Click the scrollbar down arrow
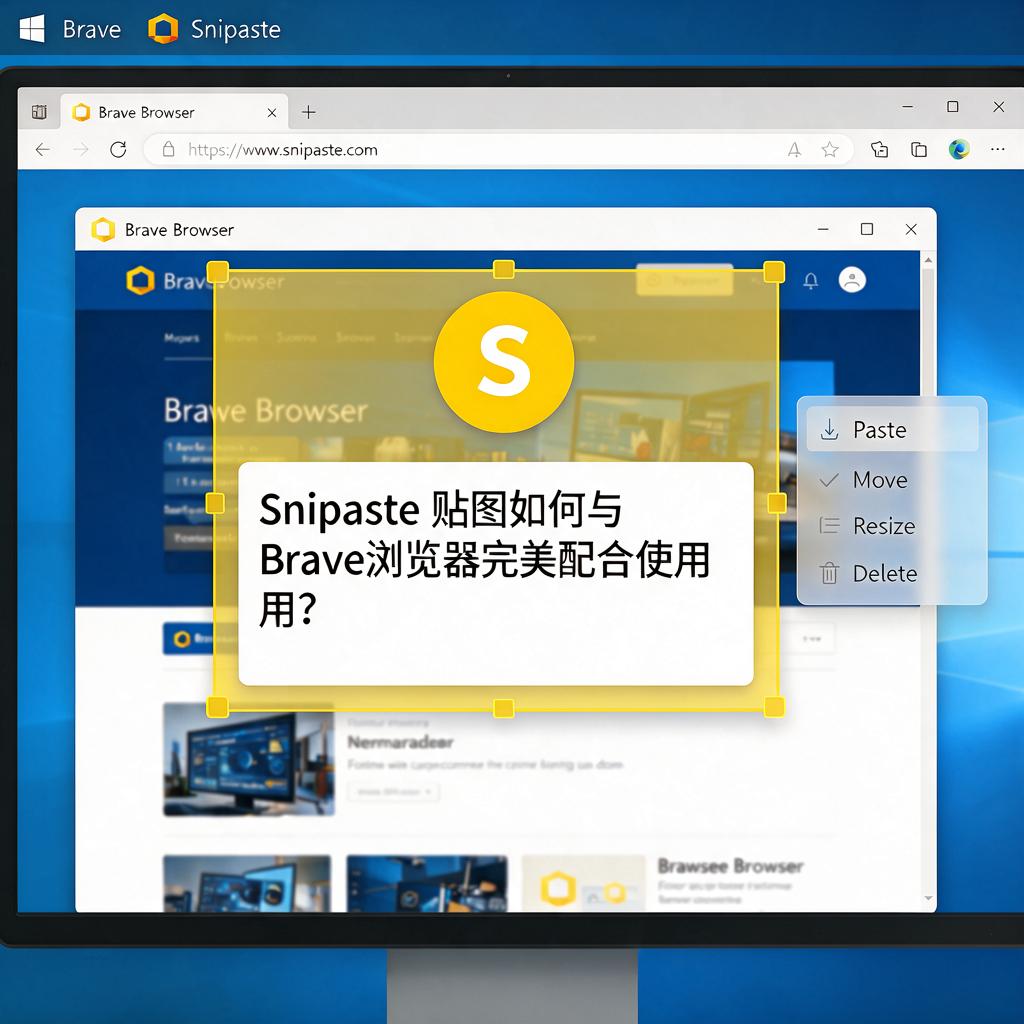This screenshot has width=1024, height=1024. 928,899
